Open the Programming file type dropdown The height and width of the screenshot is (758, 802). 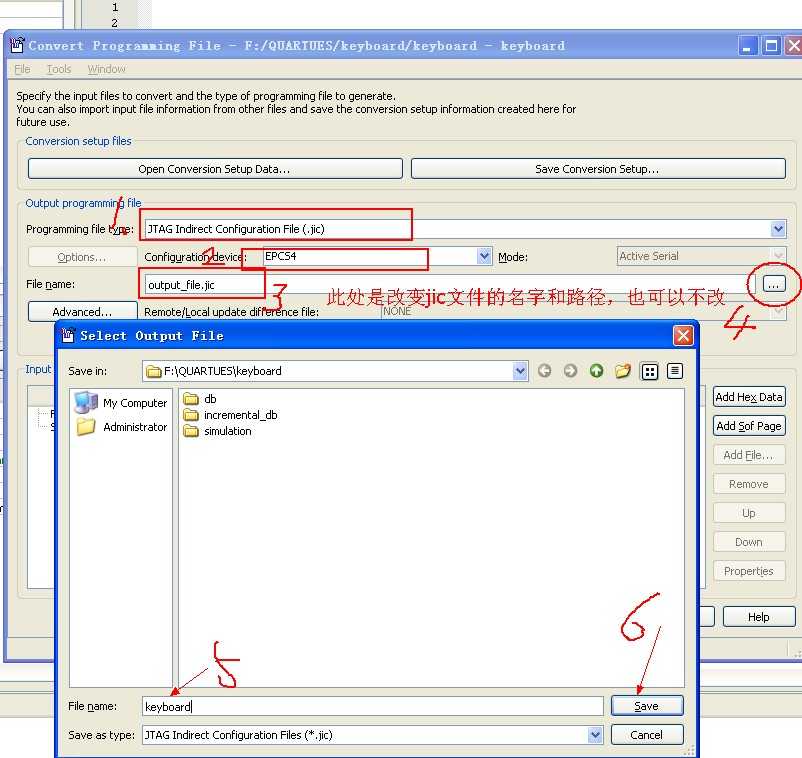pyautogui.click(x=778, y=229)
